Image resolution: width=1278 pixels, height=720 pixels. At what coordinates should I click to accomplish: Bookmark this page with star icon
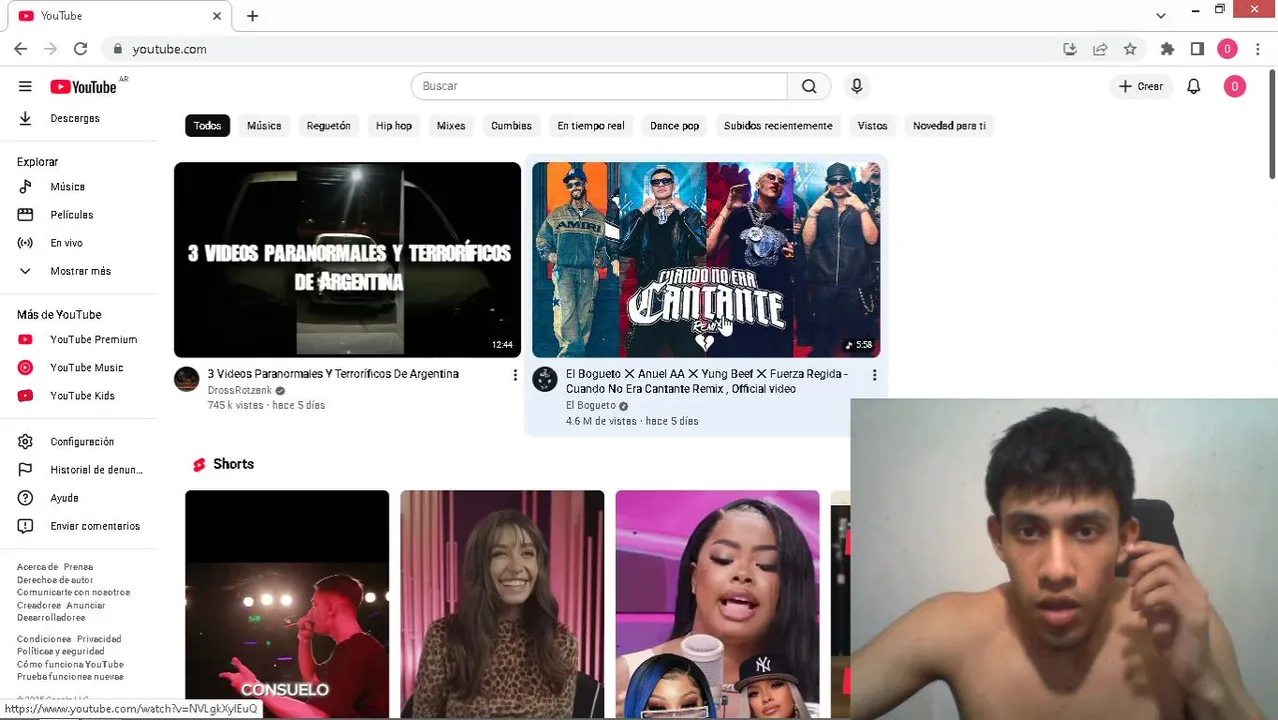point(1130,49)
